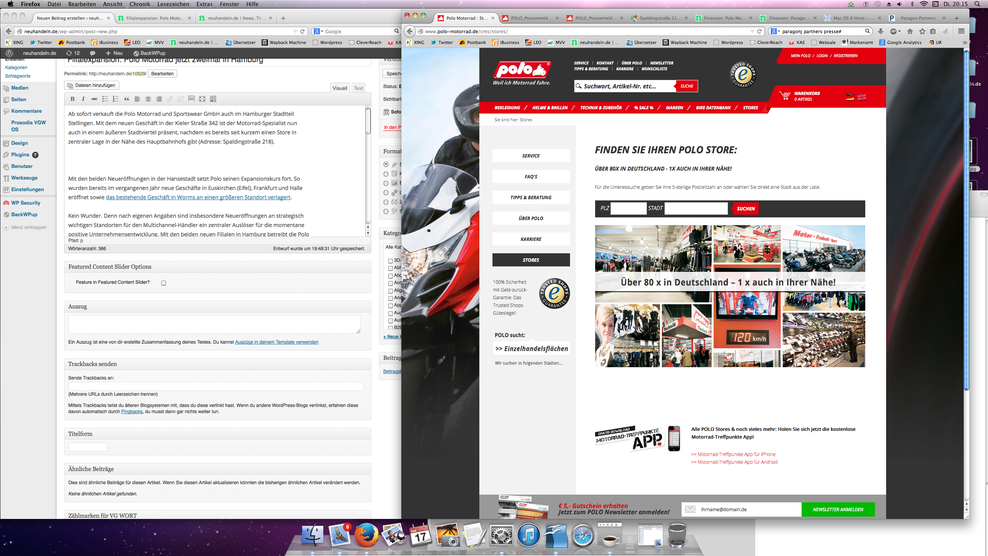Viewport: 988px width, 556px height.
Task: Center align text in editor toolbar
Action: tap(148, 99)
